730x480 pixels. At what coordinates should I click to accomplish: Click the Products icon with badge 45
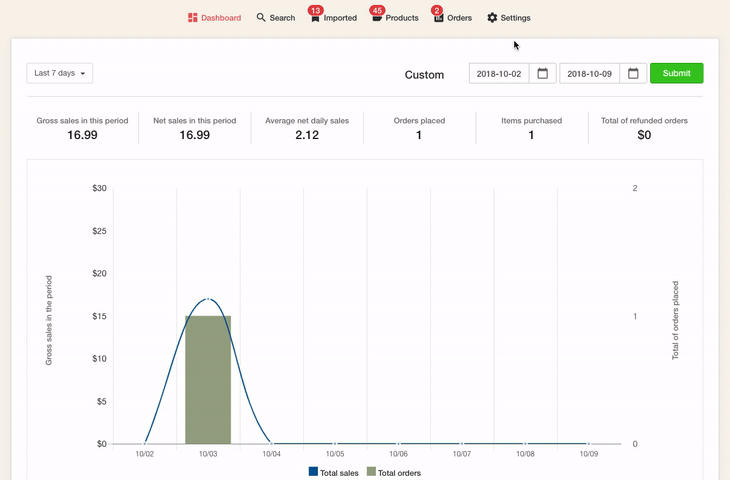(x=377, y=18)
